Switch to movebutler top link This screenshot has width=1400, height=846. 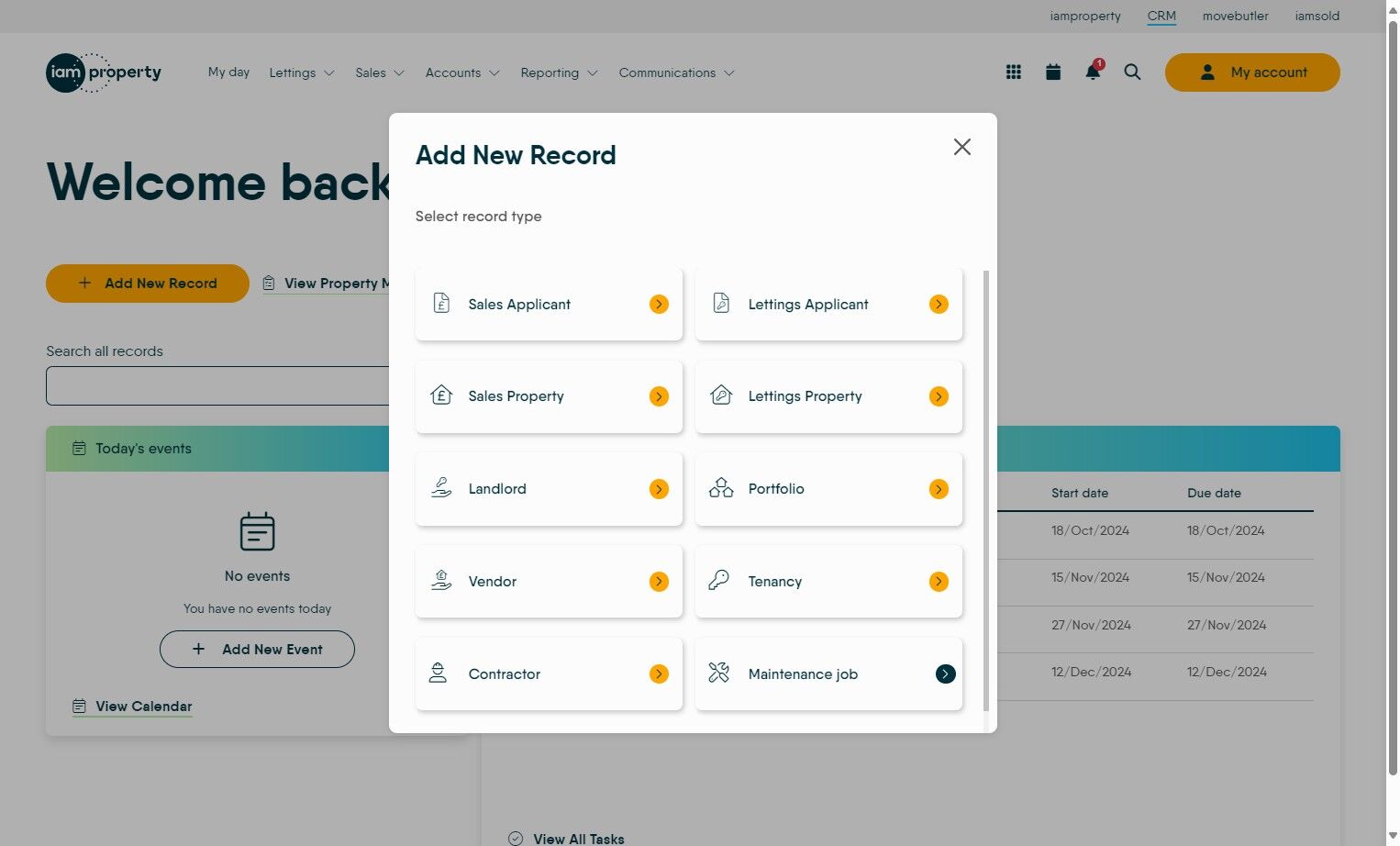[1235, 16]
